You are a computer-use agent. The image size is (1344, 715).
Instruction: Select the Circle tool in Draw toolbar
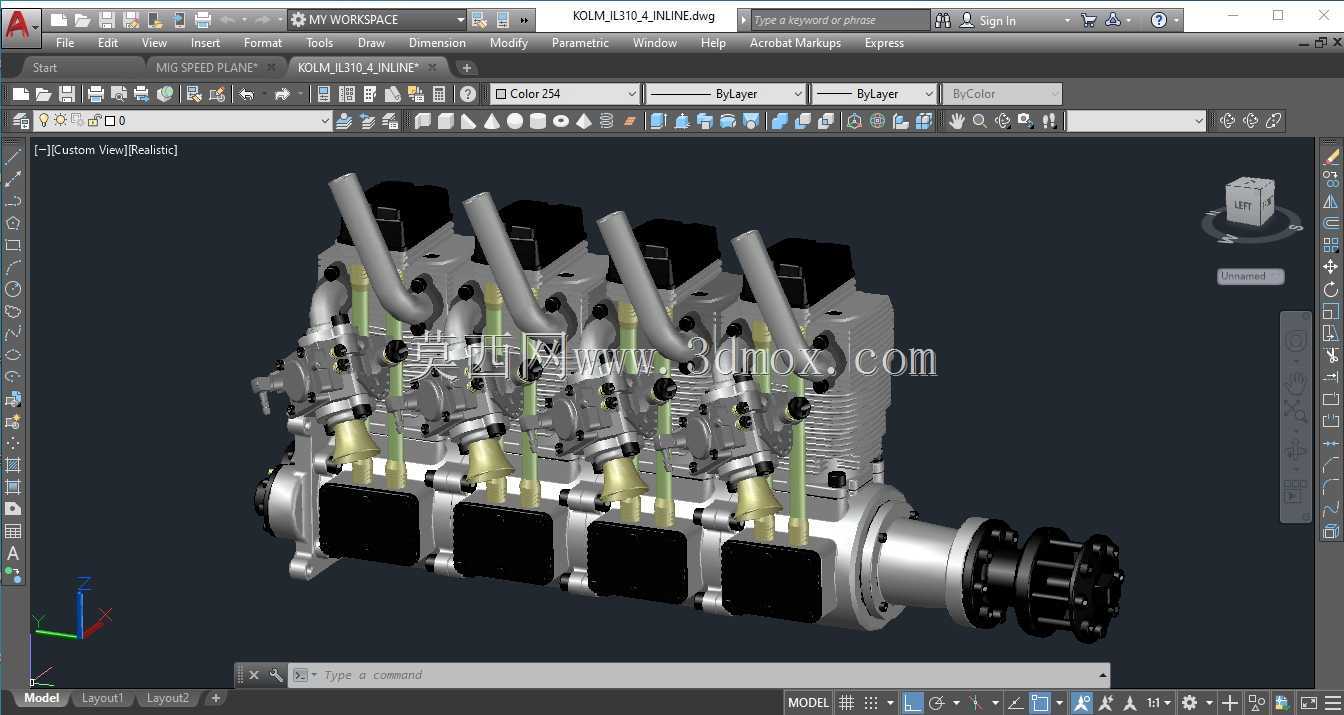pos(13,289)
